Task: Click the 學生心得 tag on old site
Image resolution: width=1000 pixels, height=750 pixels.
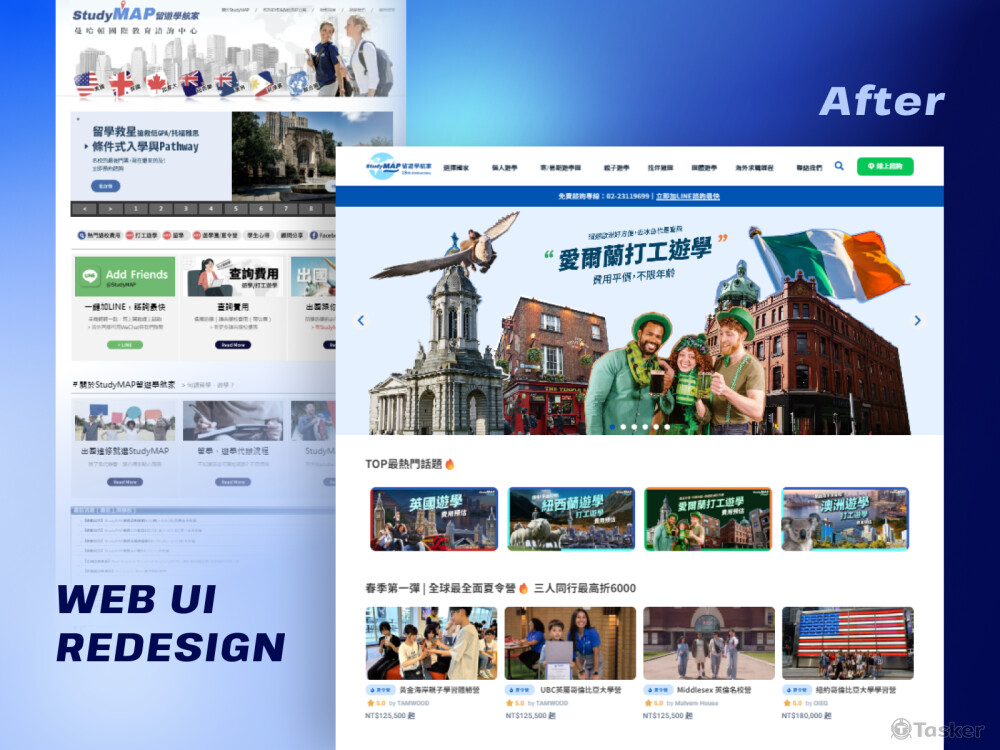Action: coord(259,235)
